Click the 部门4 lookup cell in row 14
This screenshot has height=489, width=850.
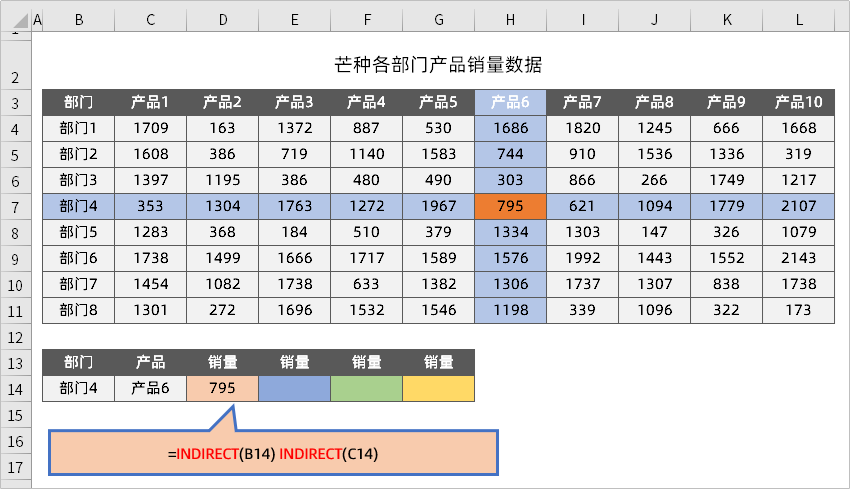pyautogui.click(x=78, y=388)
